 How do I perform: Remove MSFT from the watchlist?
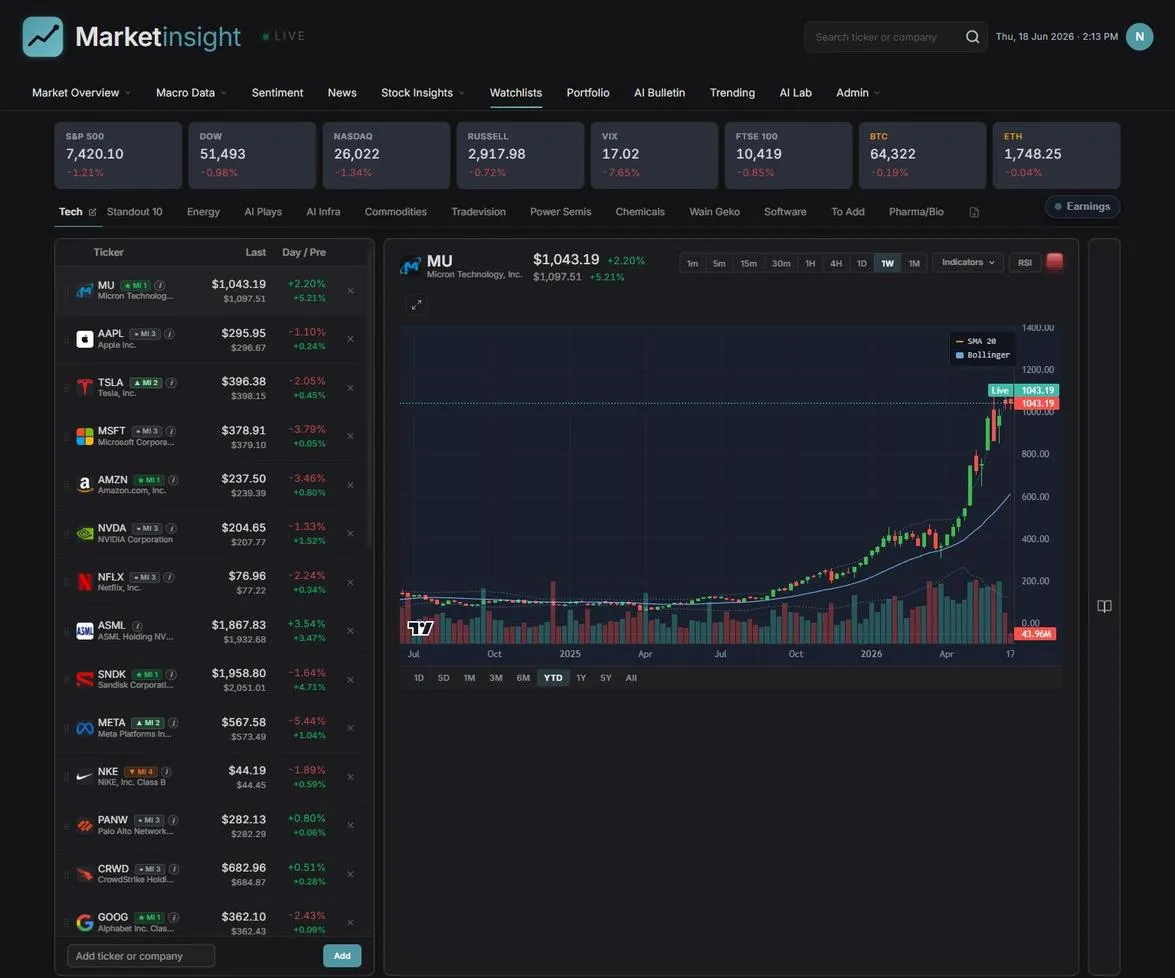(x=350, y=436)
